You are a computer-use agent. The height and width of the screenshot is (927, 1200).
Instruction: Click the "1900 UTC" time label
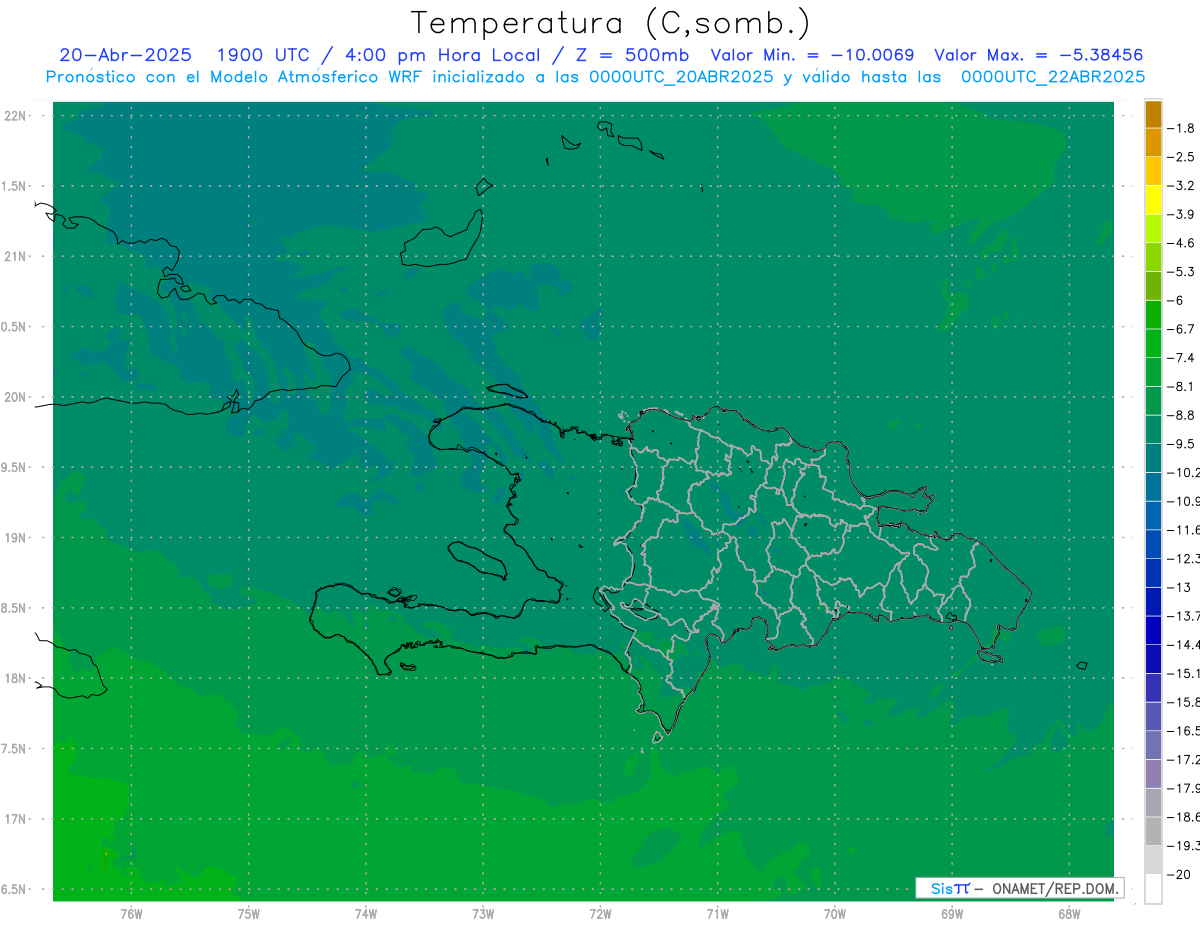pyautogui.click(x=263, y=55)
